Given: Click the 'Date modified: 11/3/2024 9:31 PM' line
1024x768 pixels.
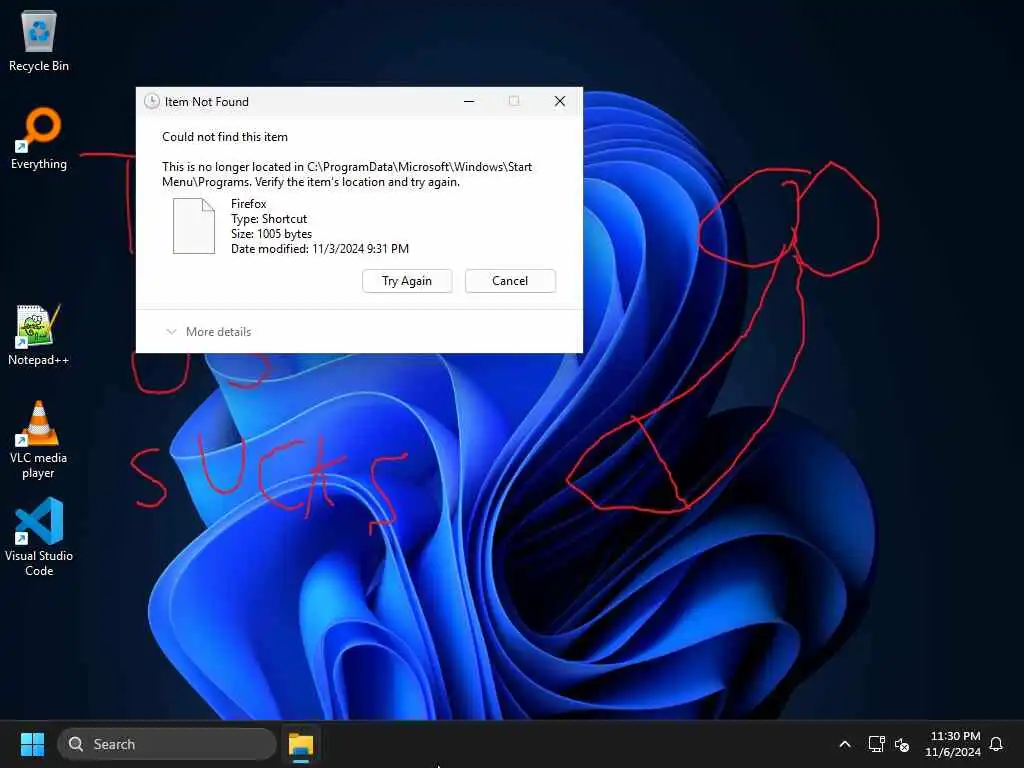Looking at the screenshot, I should [319, 249].
